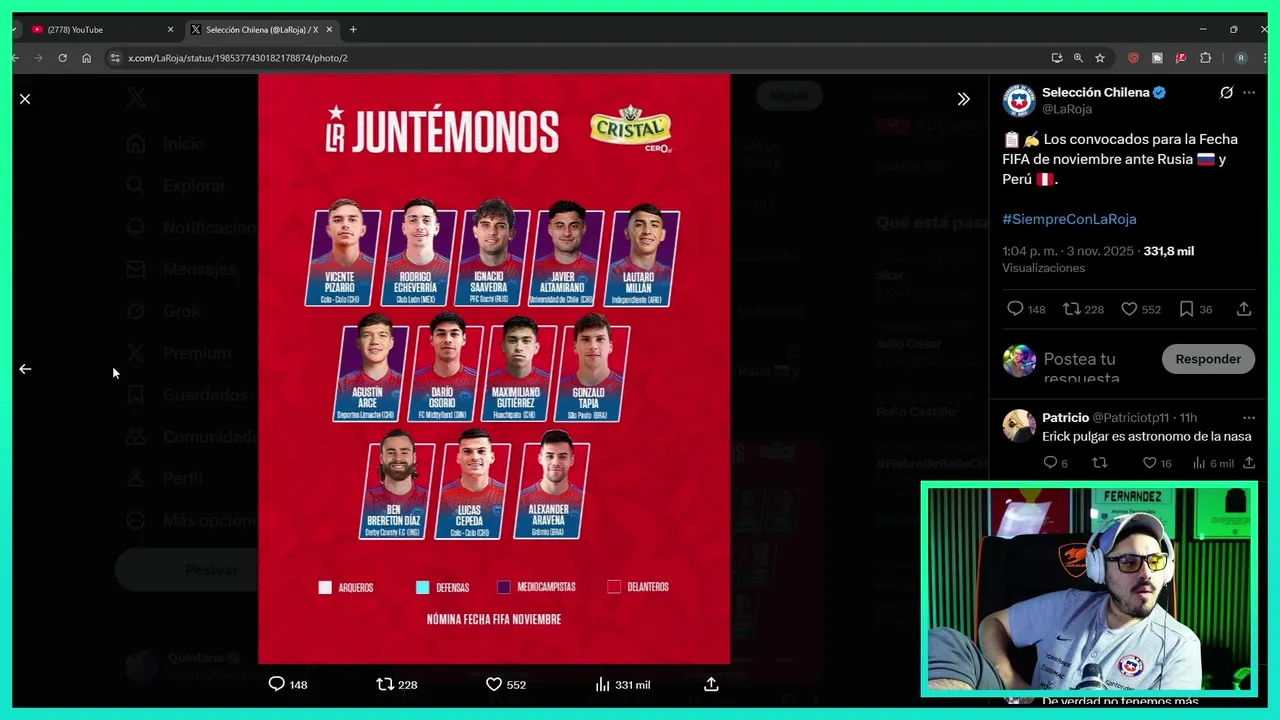
Task: Bookmark the tweet showing 36
Action: (x=1186, y=309)
